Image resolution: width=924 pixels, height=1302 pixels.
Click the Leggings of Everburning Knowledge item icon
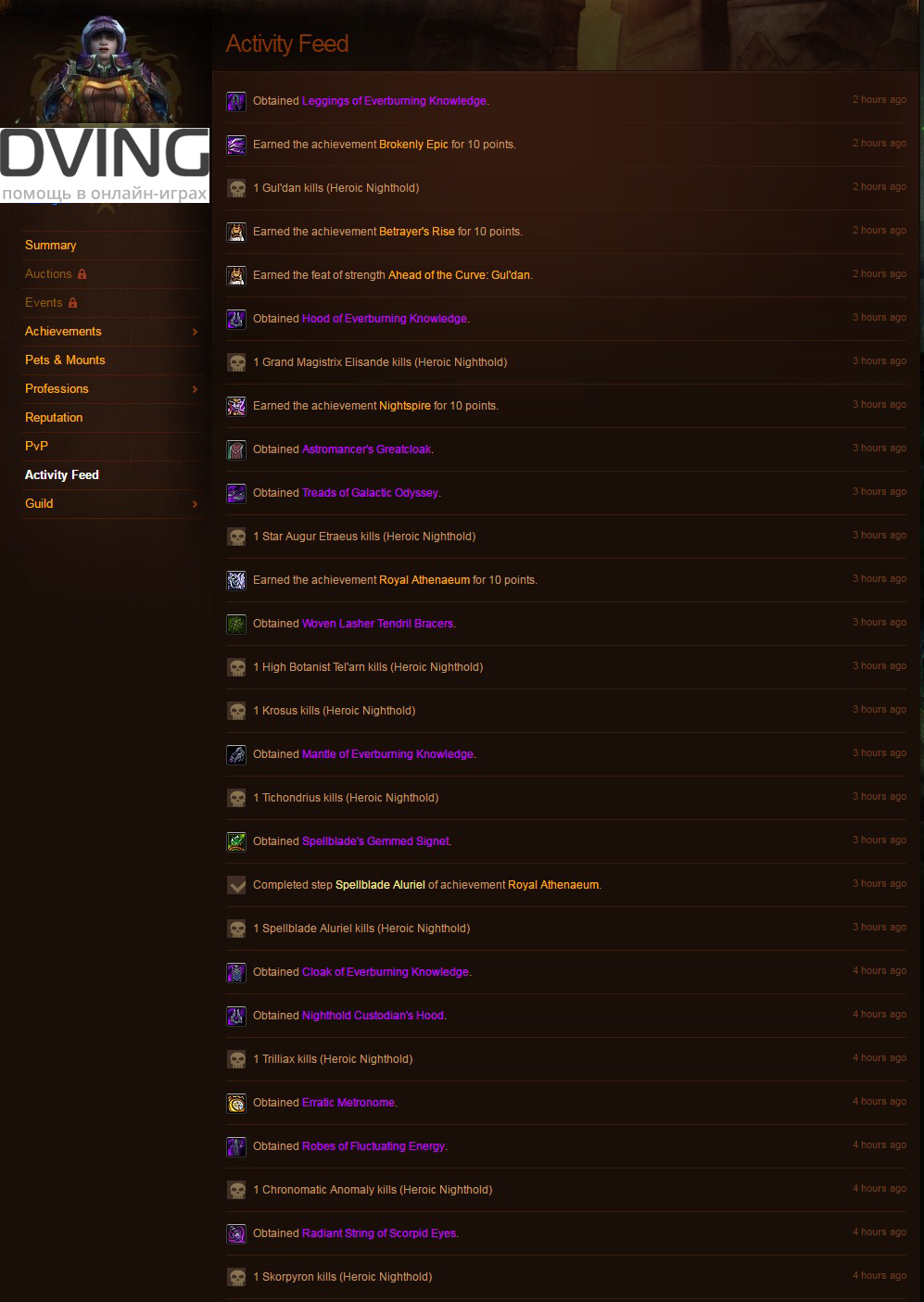coord(236,101)
